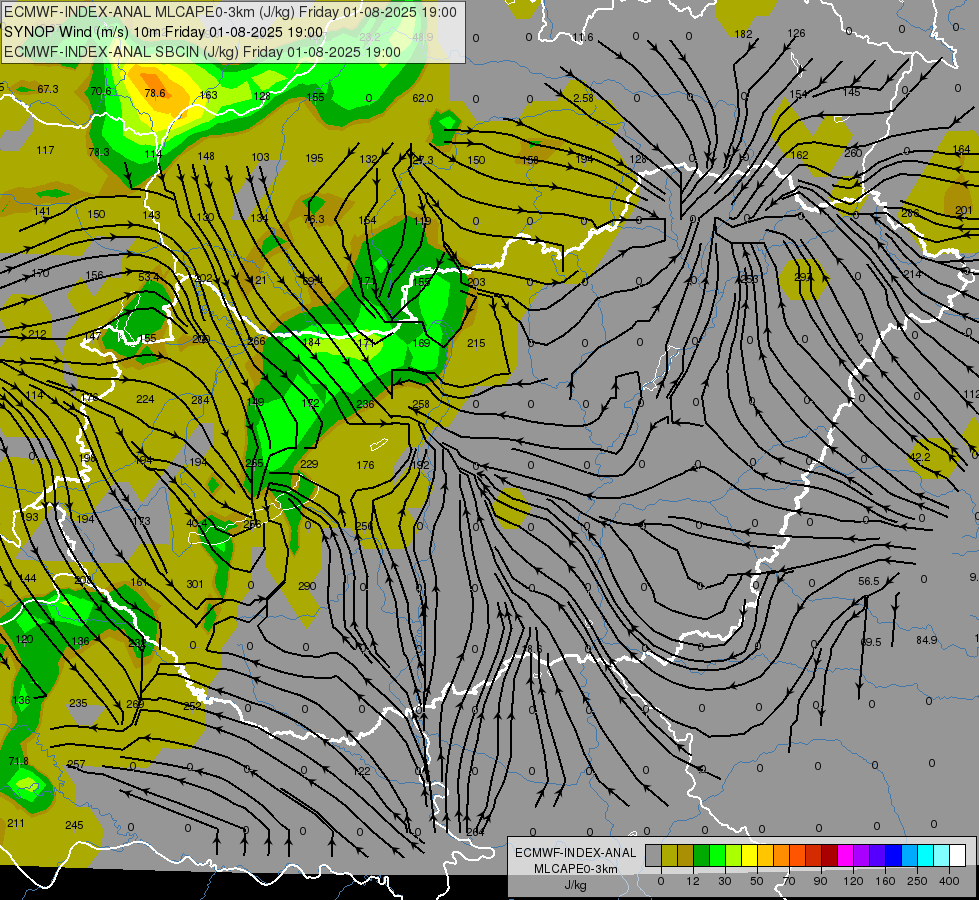Click the J/kg unit label in legend
This screenshot has width=979, height=900.
[x=575, y=885]
